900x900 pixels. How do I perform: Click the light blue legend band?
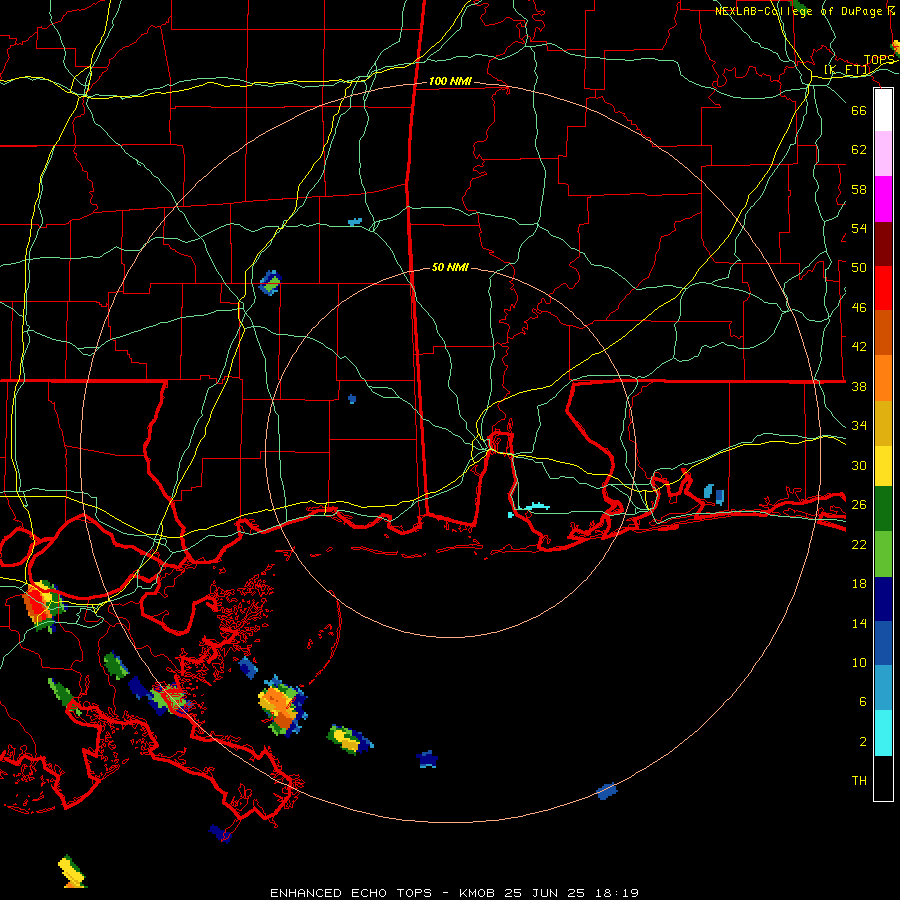tap(883, 688)
